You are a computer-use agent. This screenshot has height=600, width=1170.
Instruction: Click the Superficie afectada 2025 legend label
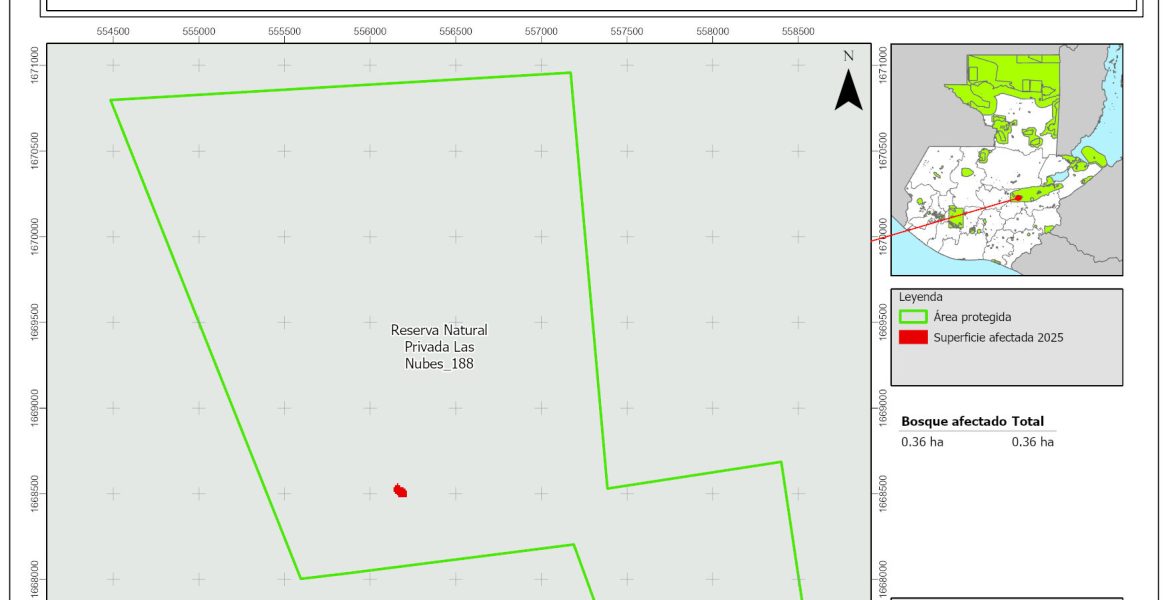(x=998, y=338)
